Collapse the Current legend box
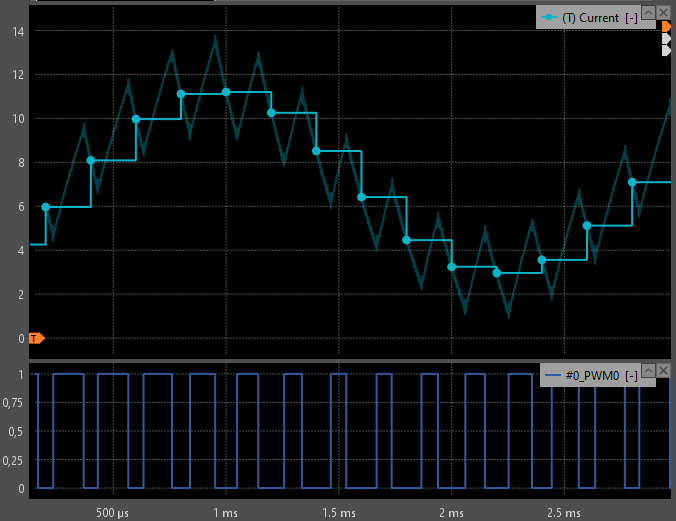 [648, 13]
